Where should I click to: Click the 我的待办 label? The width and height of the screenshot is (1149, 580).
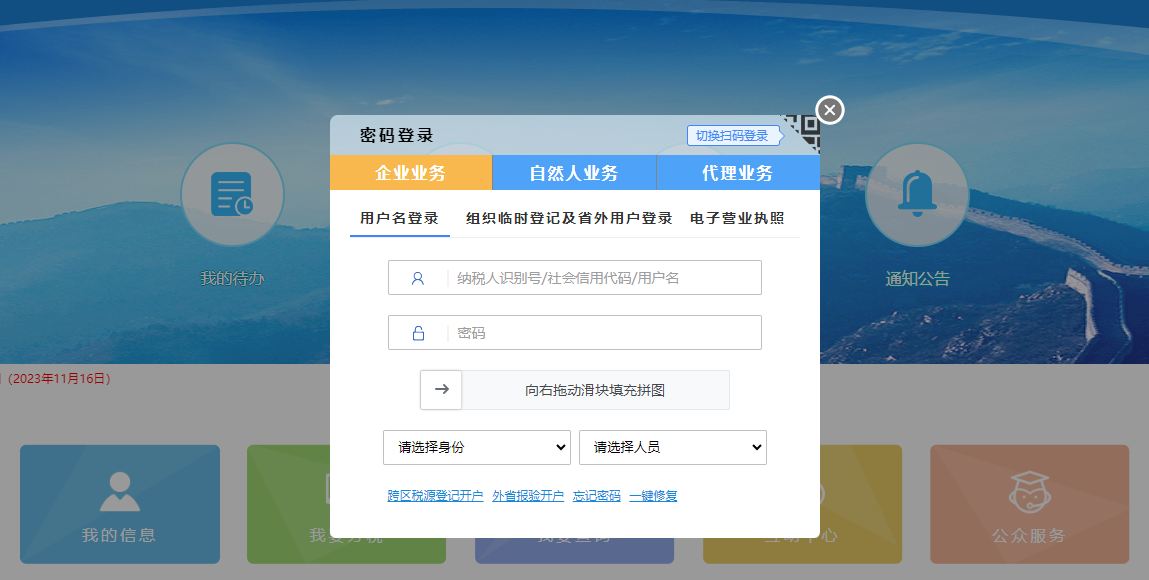(232, 278)
